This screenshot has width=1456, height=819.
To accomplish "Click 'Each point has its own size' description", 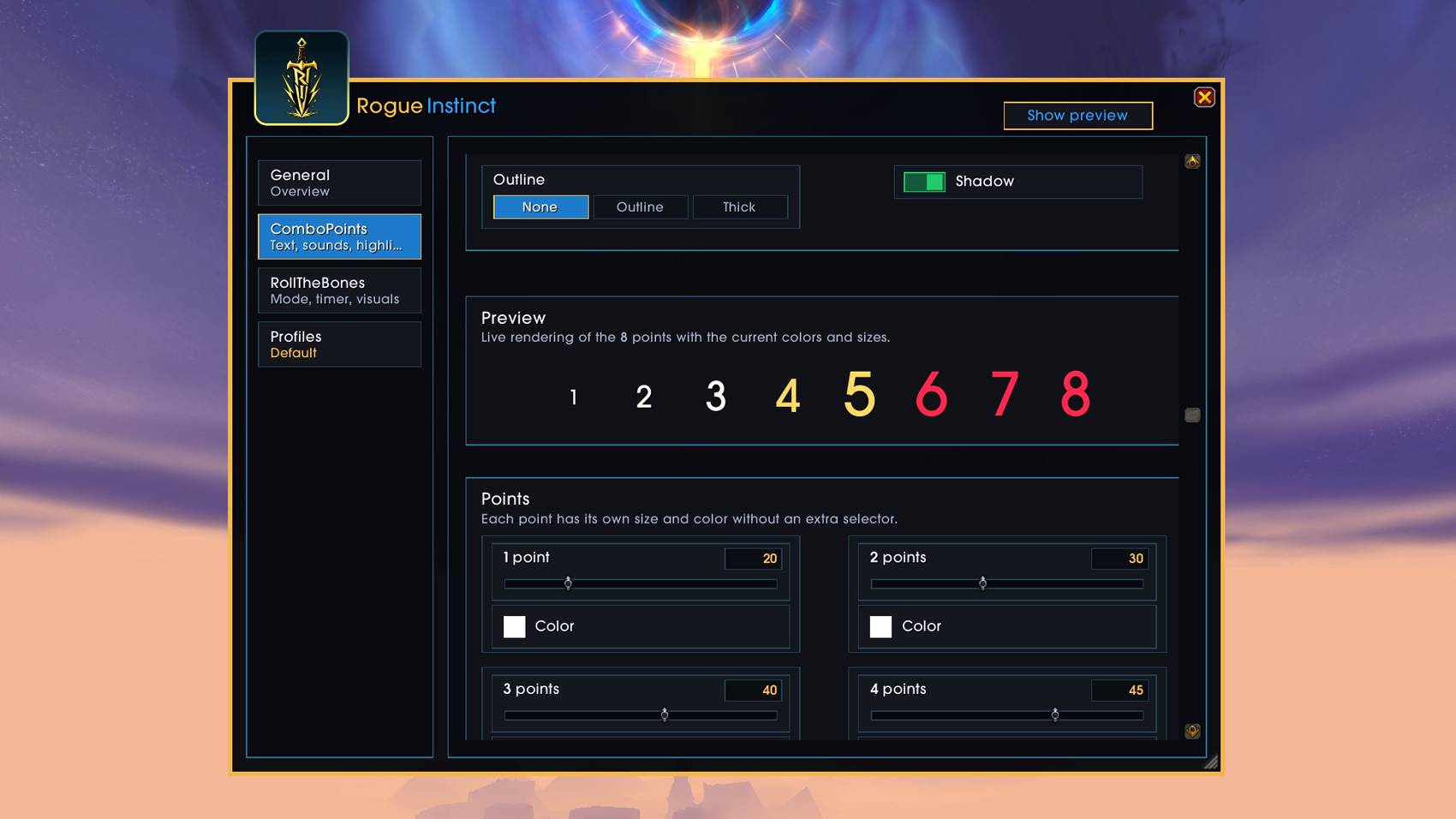I will point(689,519).
